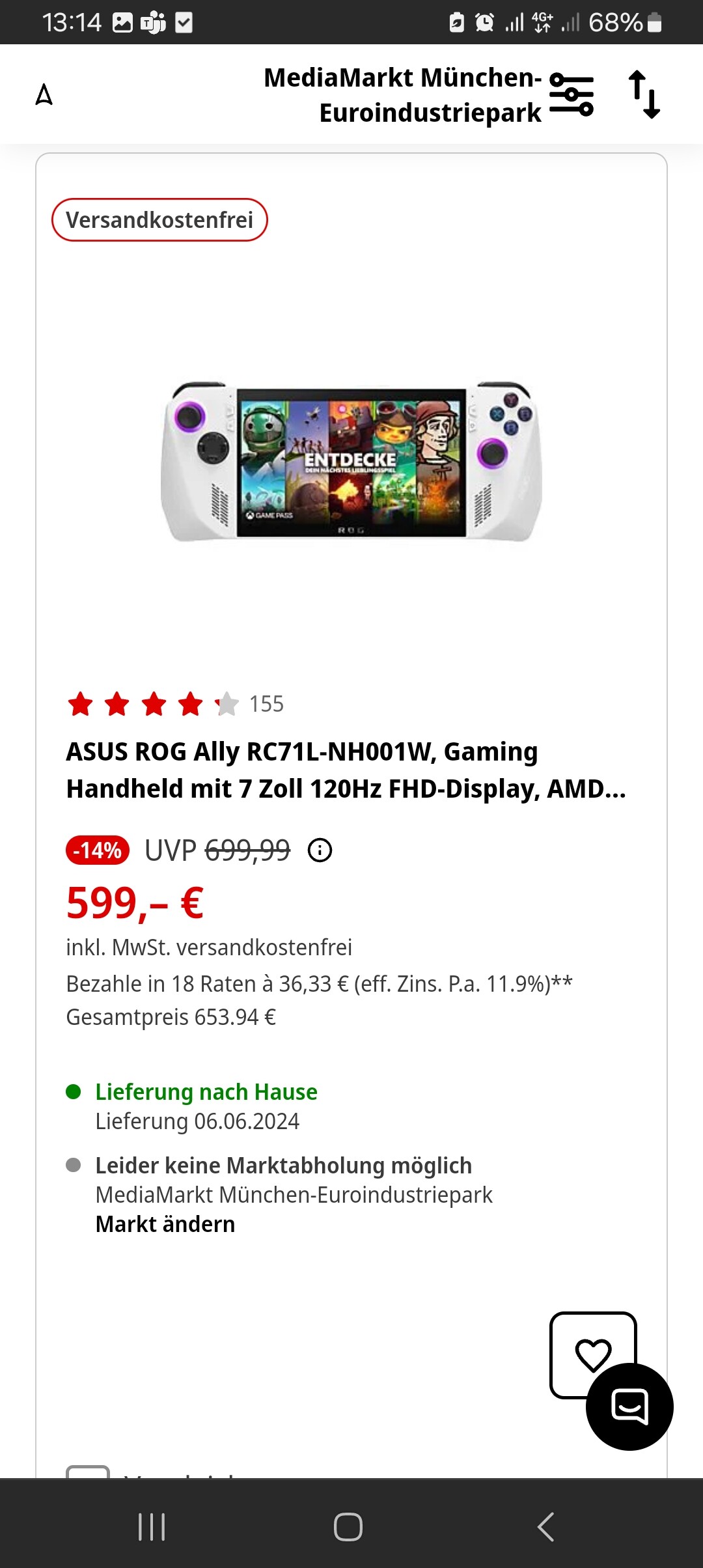Click Markt ändern link
703x1568 pixels.
pos(165,1224)
